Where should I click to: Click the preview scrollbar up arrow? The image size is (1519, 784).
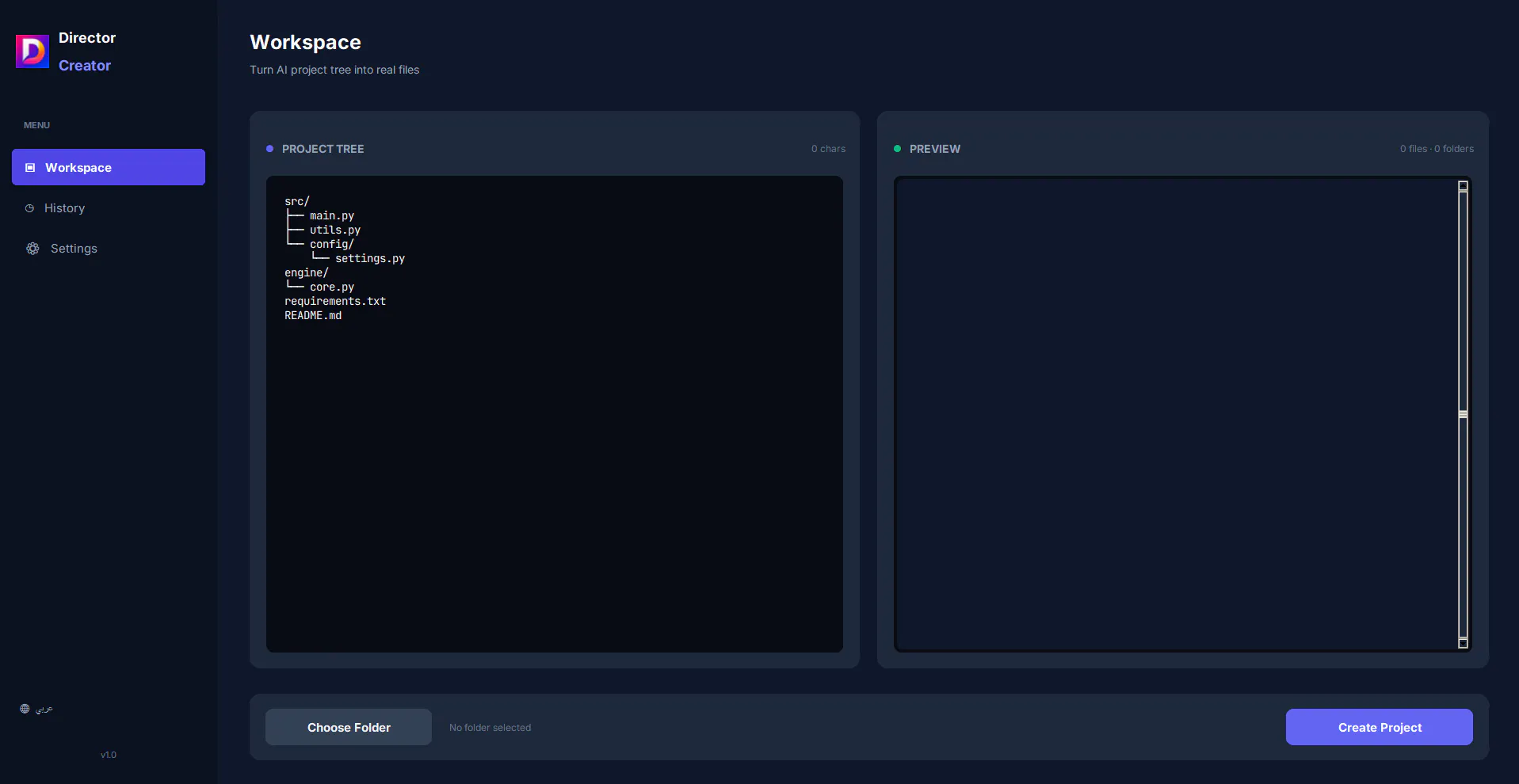pos(1463,186)
